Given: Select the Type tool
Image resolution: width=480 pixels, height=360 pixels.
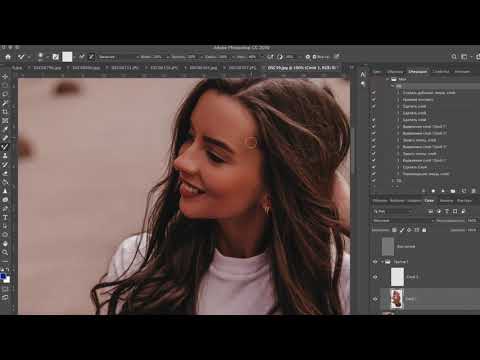Looking at the screenshot, I should click(x=5, y=217).
